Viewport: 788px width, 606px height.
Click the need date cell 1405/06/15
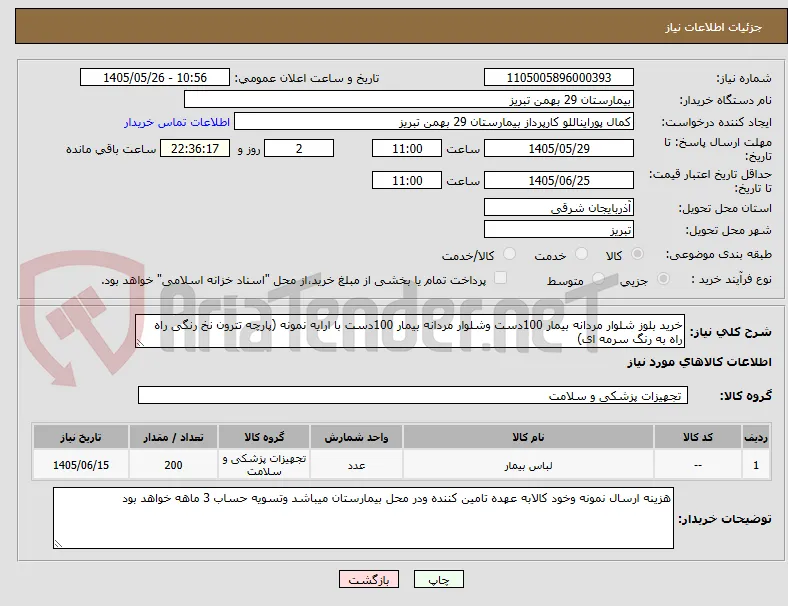(81, 465)
